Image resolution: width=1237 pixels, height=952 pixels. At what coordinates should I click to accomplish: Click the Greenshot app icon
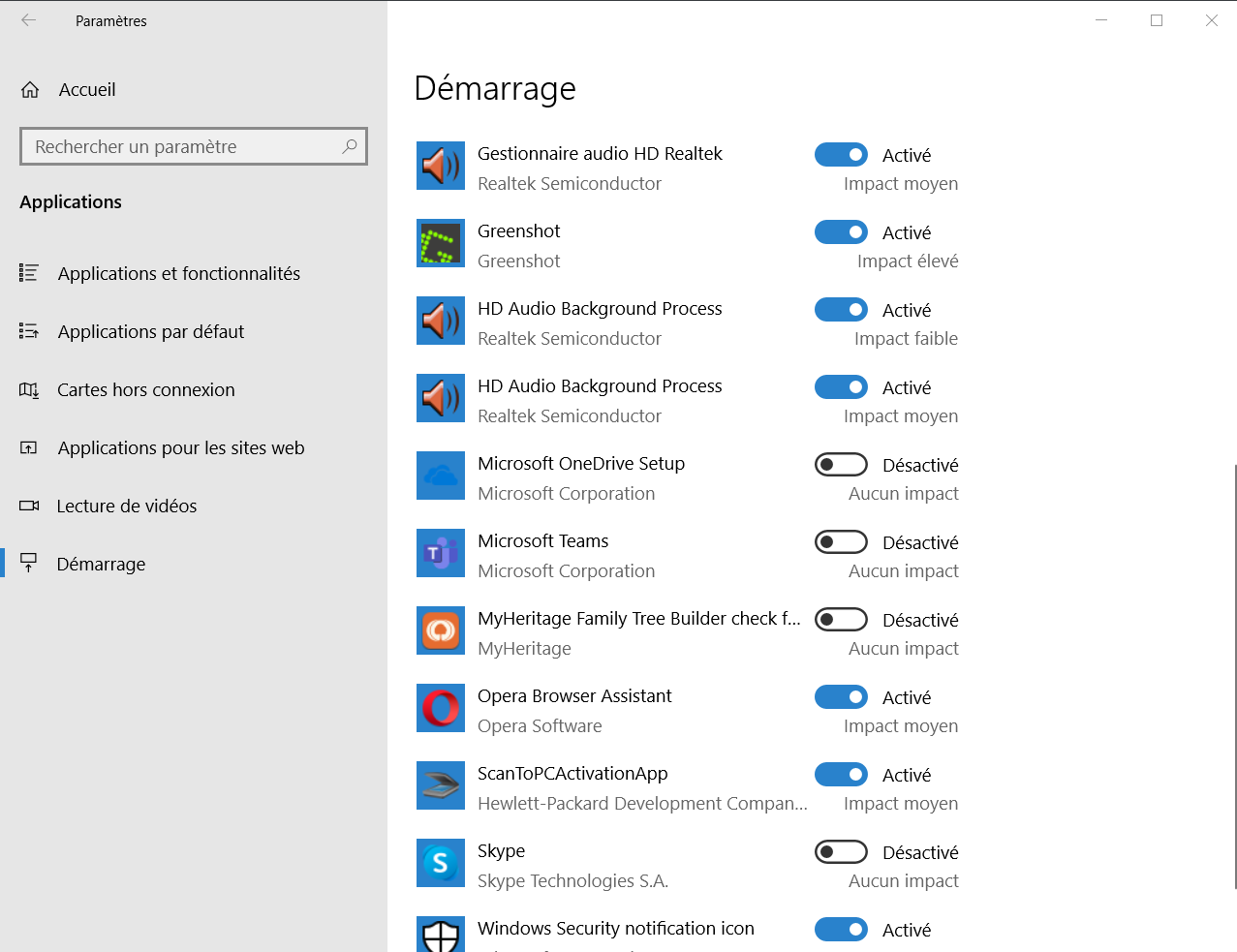441,243
